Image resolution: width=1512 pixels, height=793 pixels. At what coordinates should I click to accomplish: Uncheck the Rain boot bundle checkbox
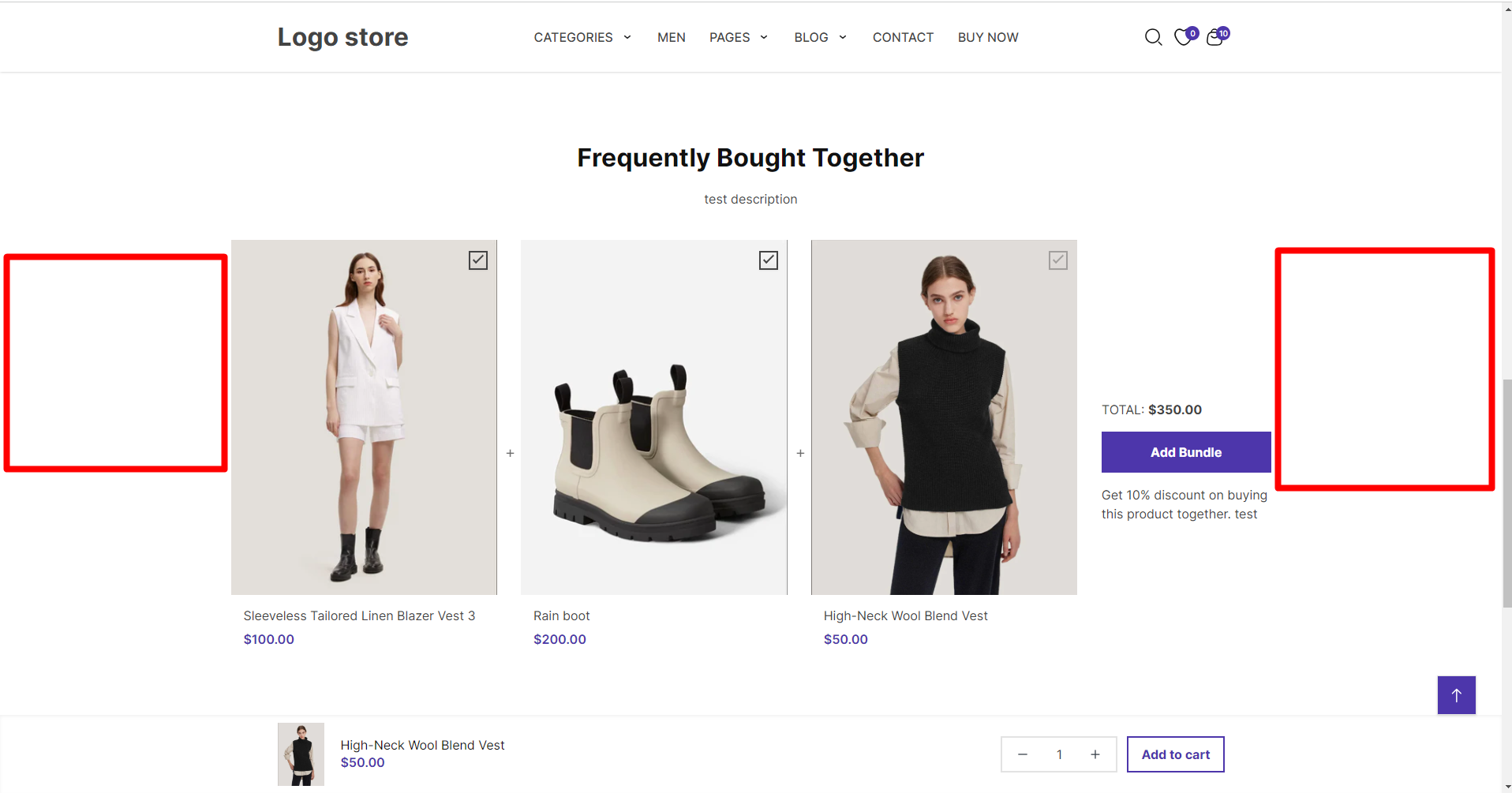click(x=769, y=260)
